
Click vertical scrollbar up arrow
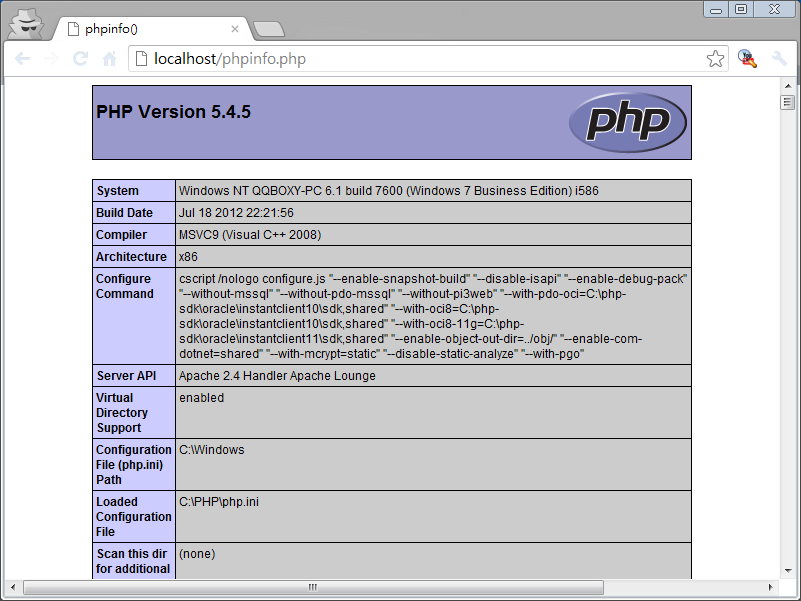788,86
